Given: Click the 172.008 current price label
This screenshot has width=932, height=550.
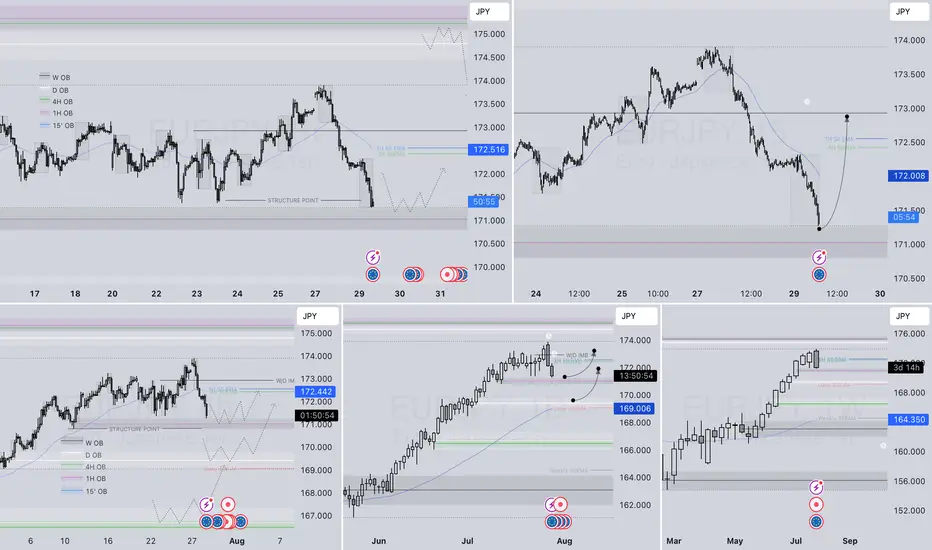Looking at the screenshot, I should tap(908, 176).
